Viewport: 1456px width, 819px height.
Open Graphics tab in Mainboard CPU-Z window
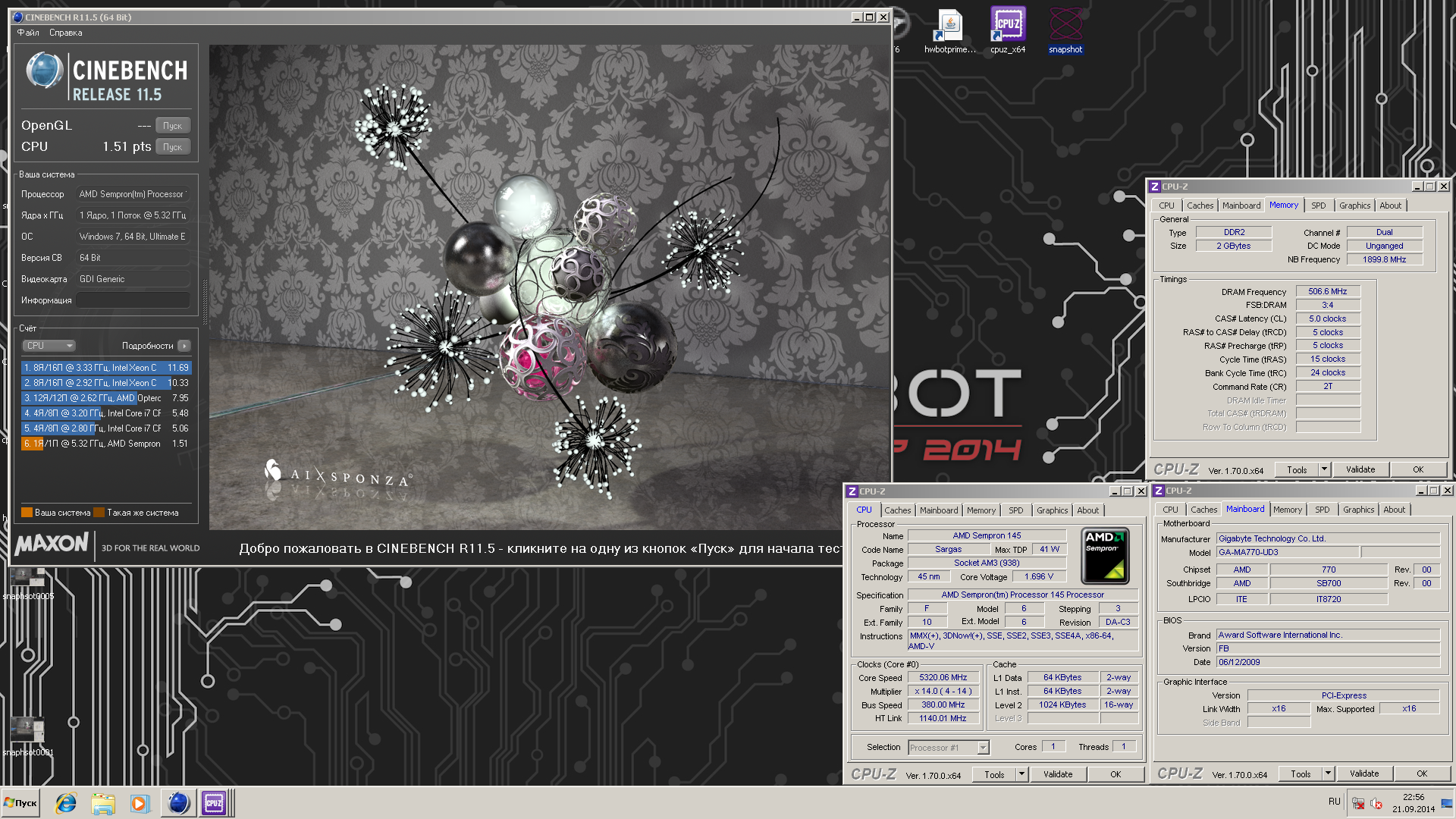click(x=1358, y=510)
